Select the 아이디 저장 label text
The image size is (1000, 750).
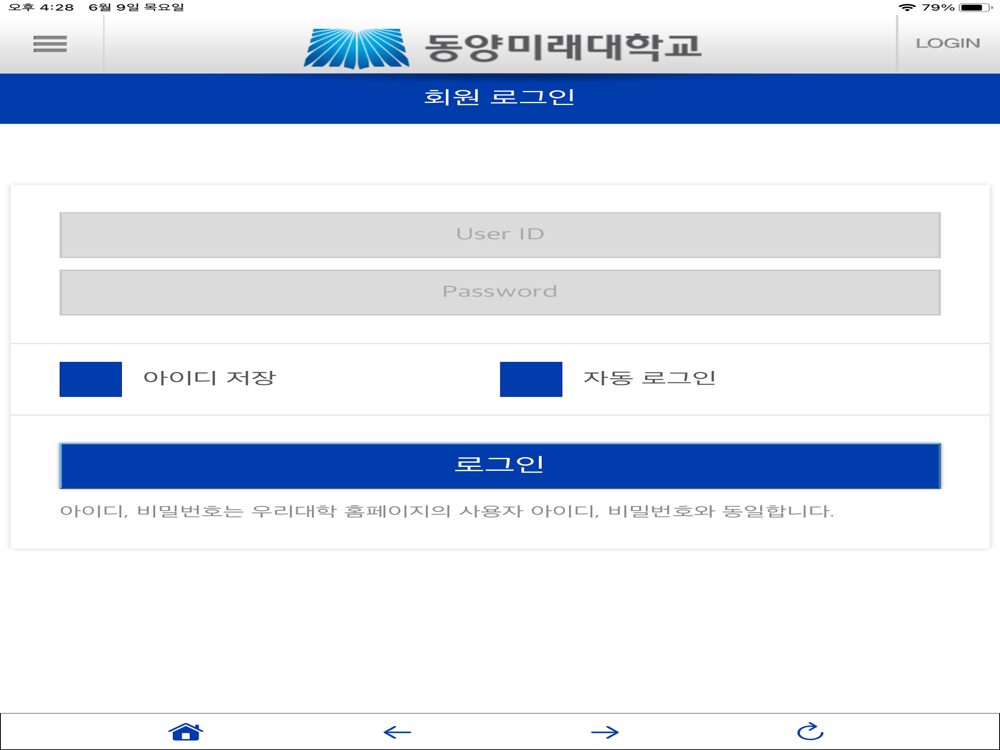210,378
